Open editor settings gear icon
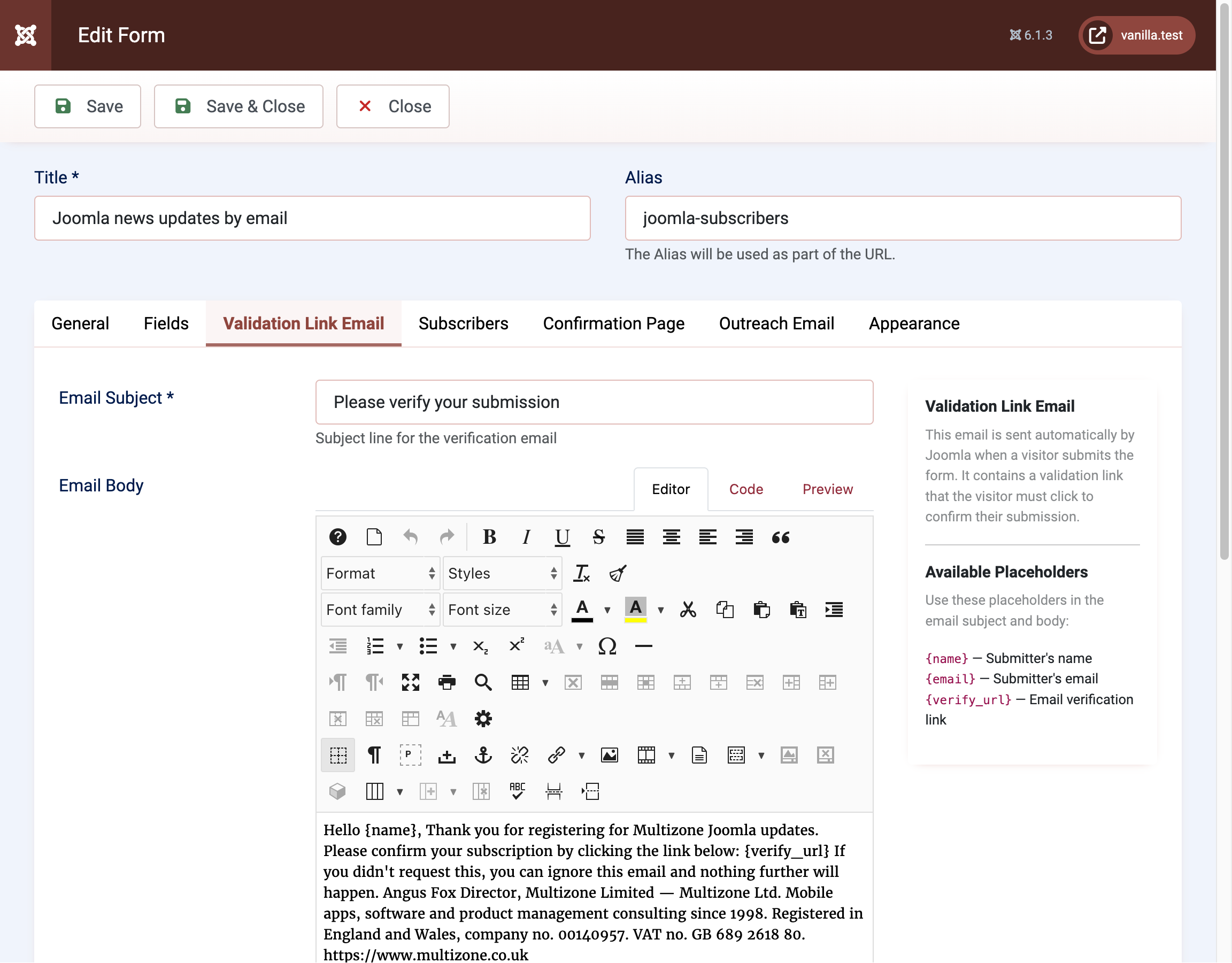 coord(483,719)
